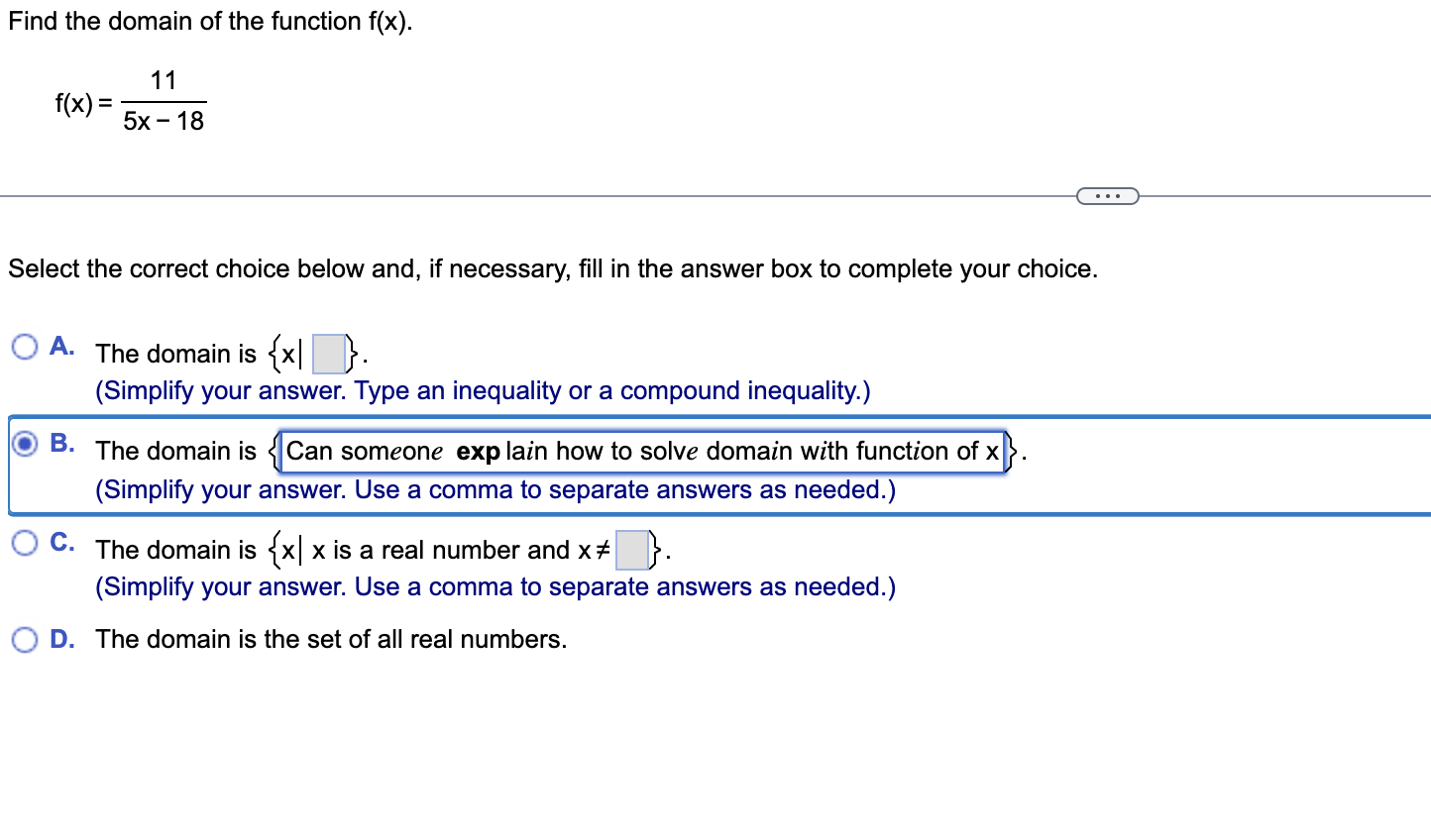
Task: Click the 'Select the correct choice' instruction text
Action: pyautogui.click(x=551, y=268)
